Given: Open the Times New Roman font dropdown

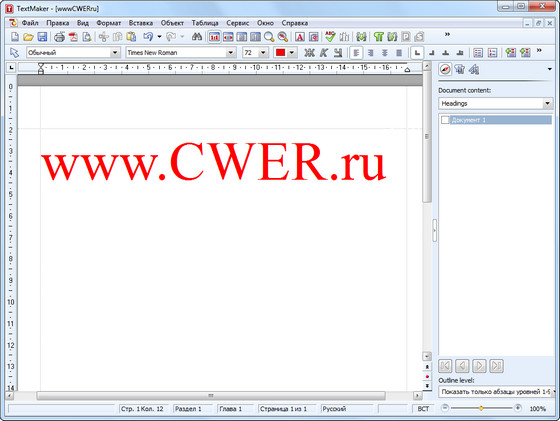Looking at the screenshot, I should click(231, 53).
